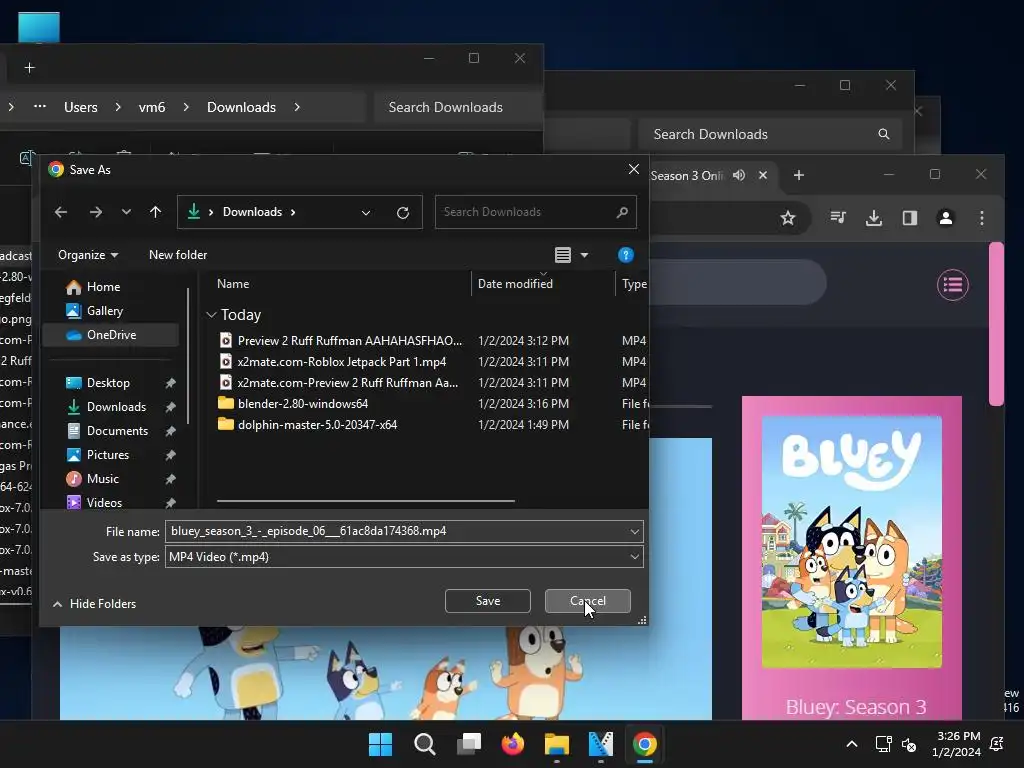Open Pictures in navigation pane
This screenshot has height=768, width=1024.
point(108,455)
